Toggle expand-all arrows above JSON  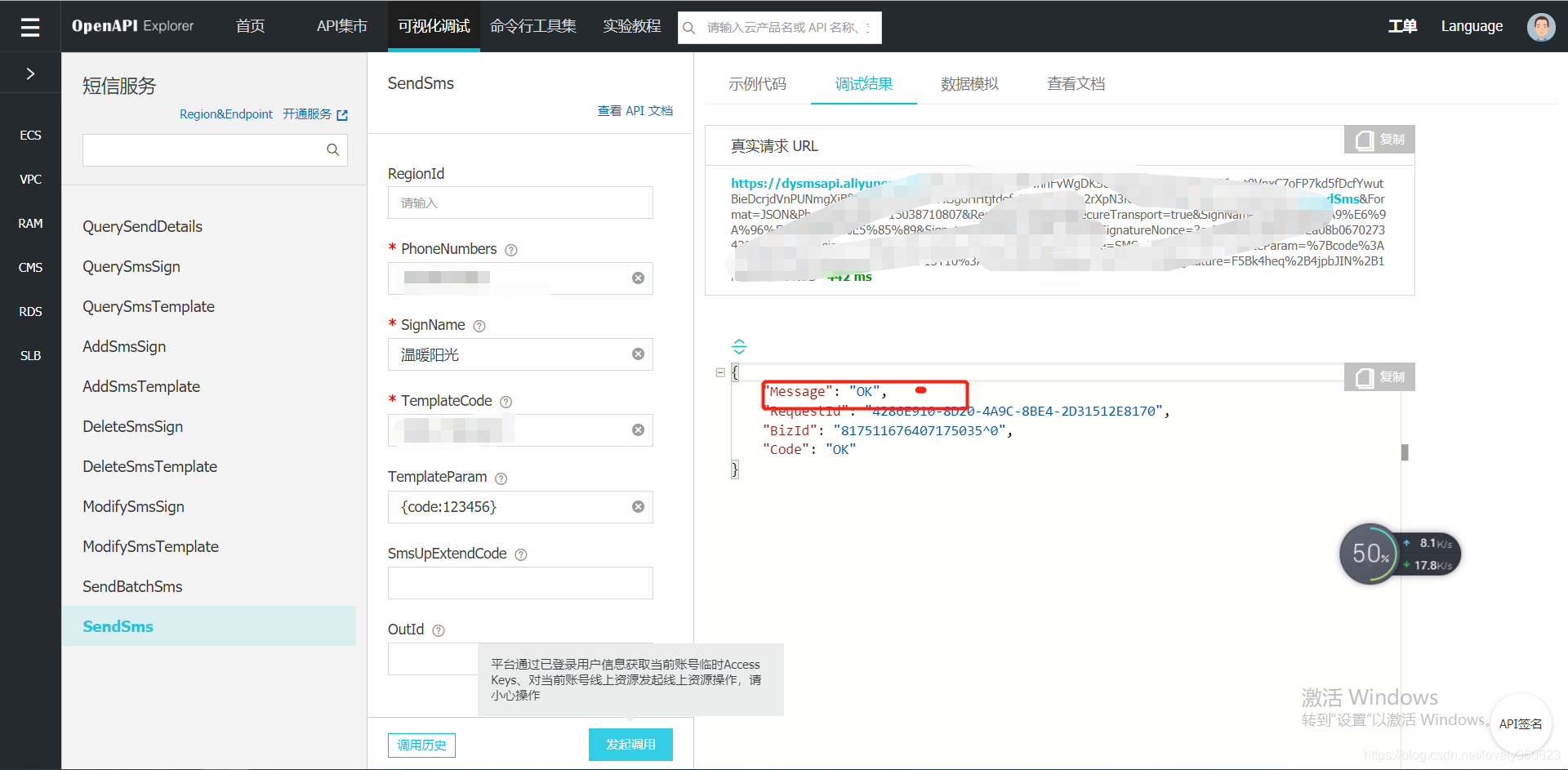point(739,346)
